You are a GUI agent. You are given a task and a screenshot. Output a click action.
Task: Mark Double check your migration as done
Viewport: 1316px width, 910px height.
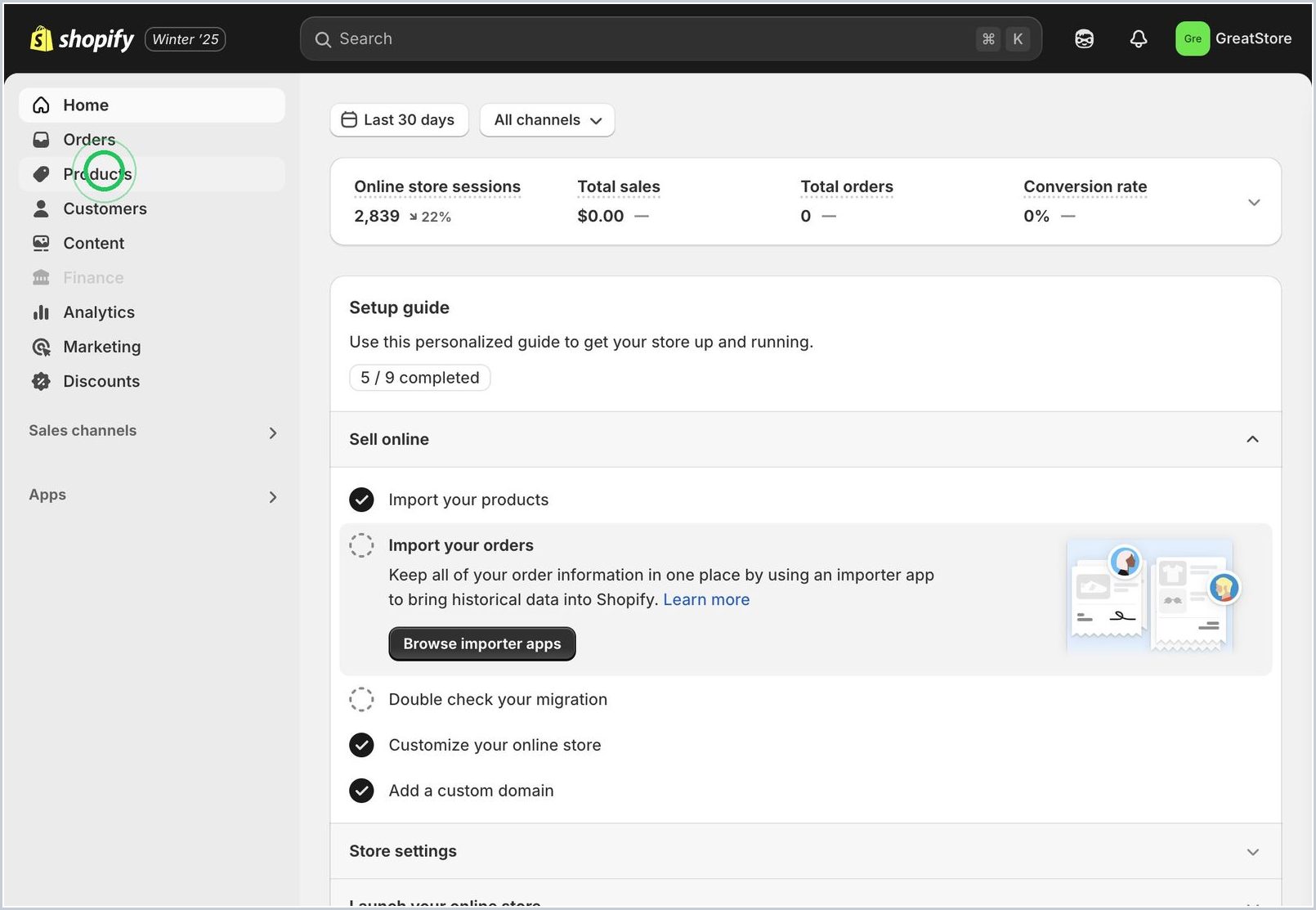pyautogui.click(x=361, y=699)
